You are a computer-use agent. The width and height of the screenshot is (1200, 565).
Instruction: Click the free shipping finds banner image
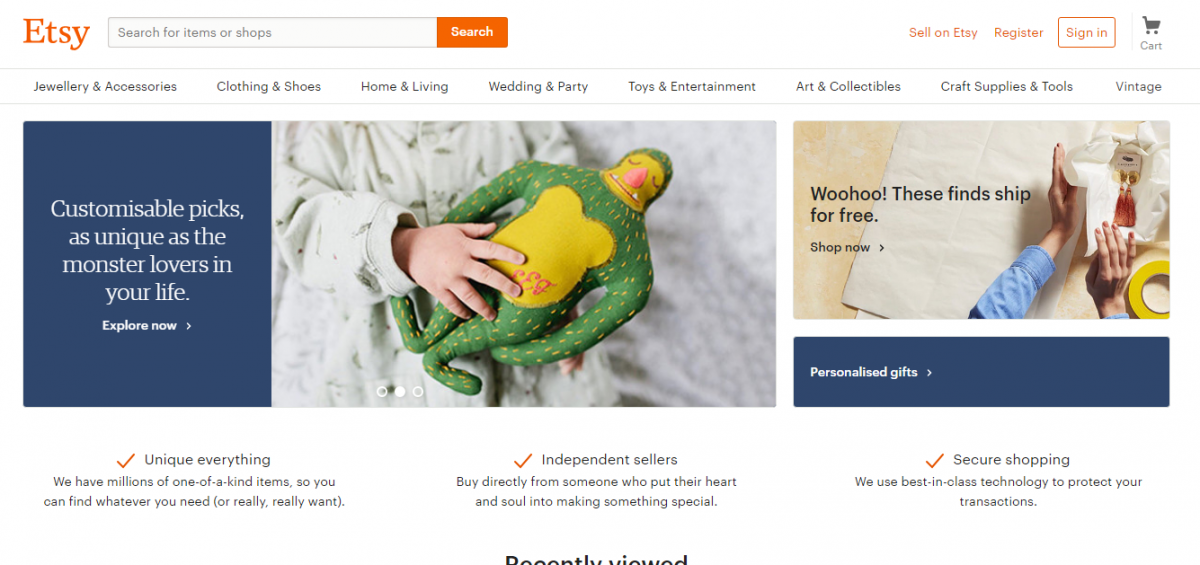click(x=981, y=220)
